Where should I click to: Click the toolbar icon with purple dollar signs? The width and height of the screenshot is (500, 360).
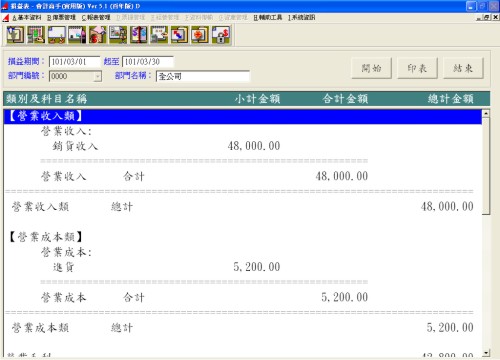[139, 35]
